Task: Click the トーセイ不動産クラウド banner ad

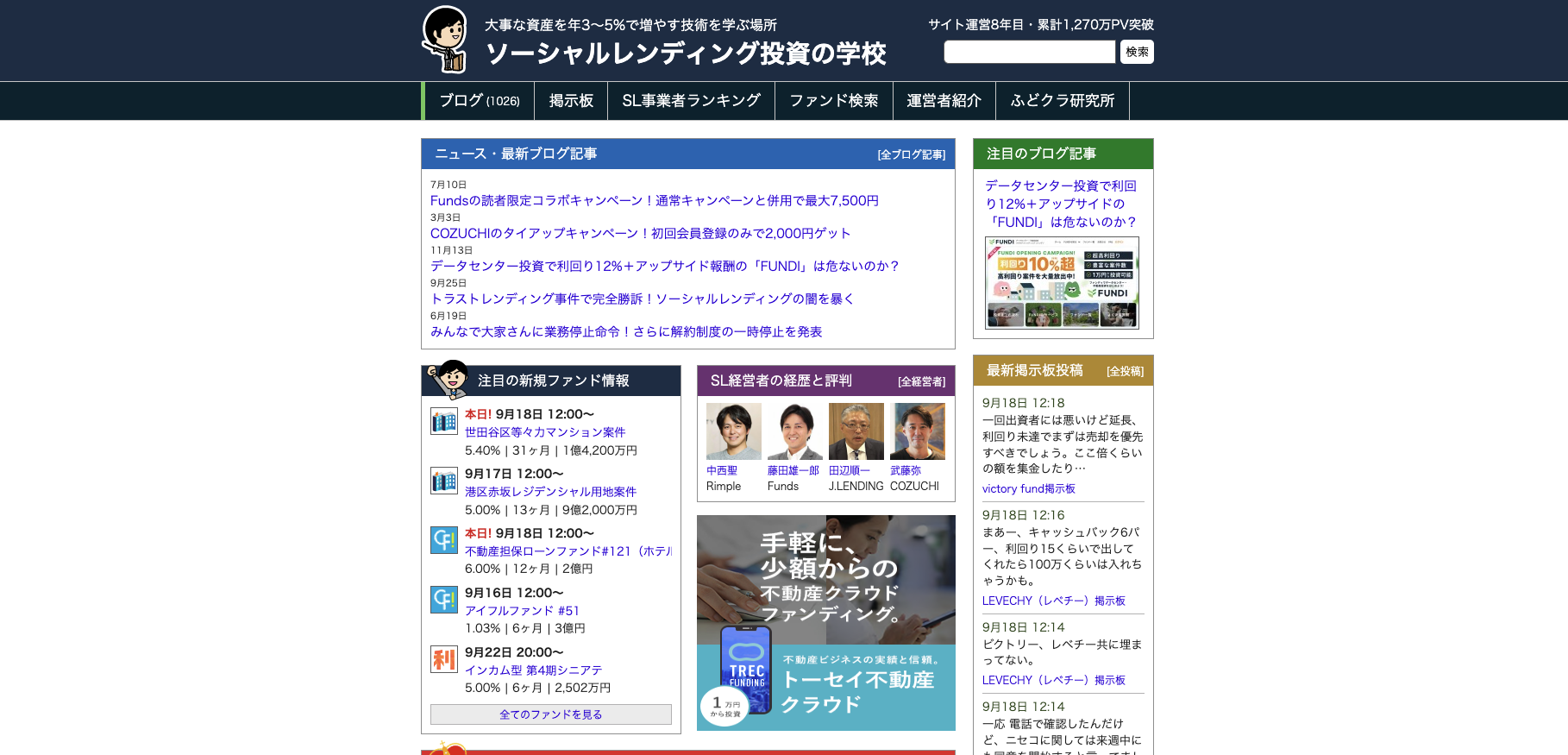Action: 825,623
